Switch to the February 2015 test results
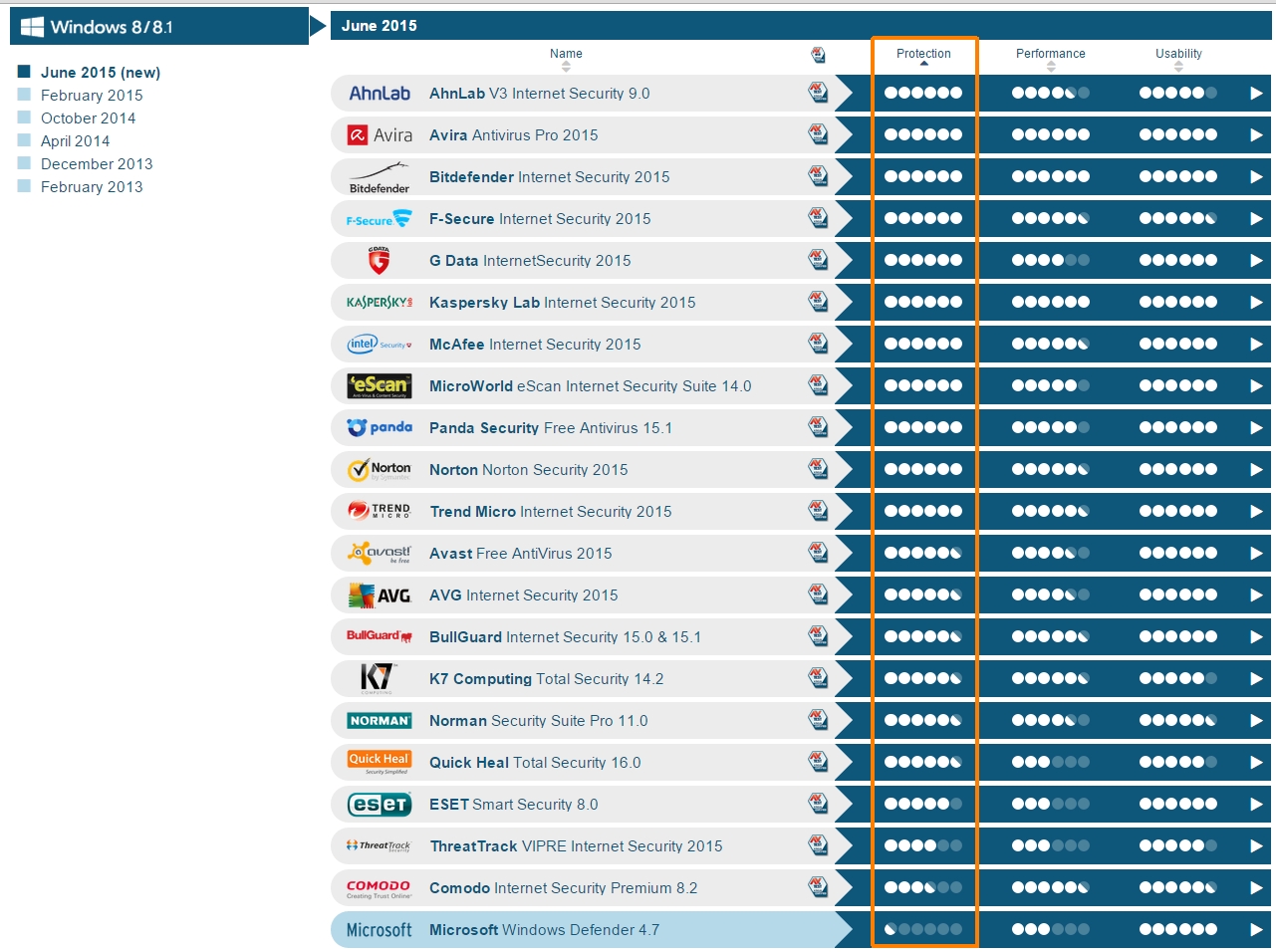 tap(92, 95)
